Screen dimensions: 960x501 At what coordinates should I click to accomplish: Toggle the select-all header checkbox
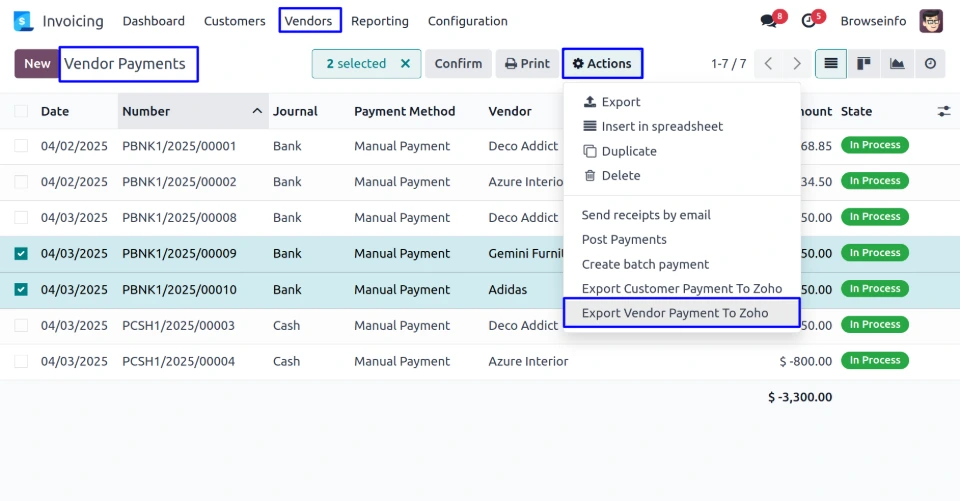coord(21,111)
